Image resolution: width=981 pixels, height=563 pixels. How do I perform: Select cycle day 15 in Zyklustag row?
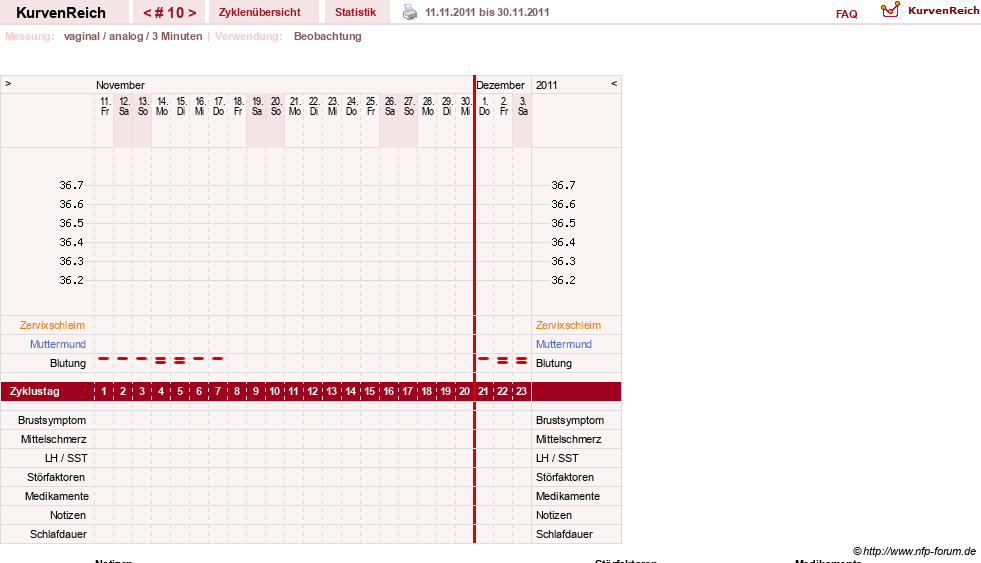tap(370, 392)
